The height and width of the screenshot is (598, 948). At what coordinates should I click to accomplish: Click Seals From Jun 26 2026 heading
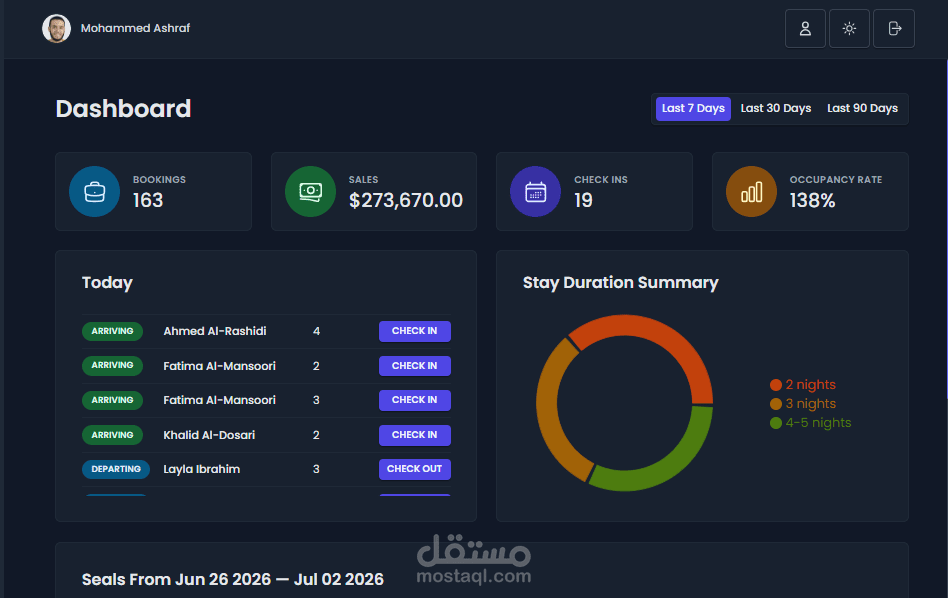click(x=233, y=579)
